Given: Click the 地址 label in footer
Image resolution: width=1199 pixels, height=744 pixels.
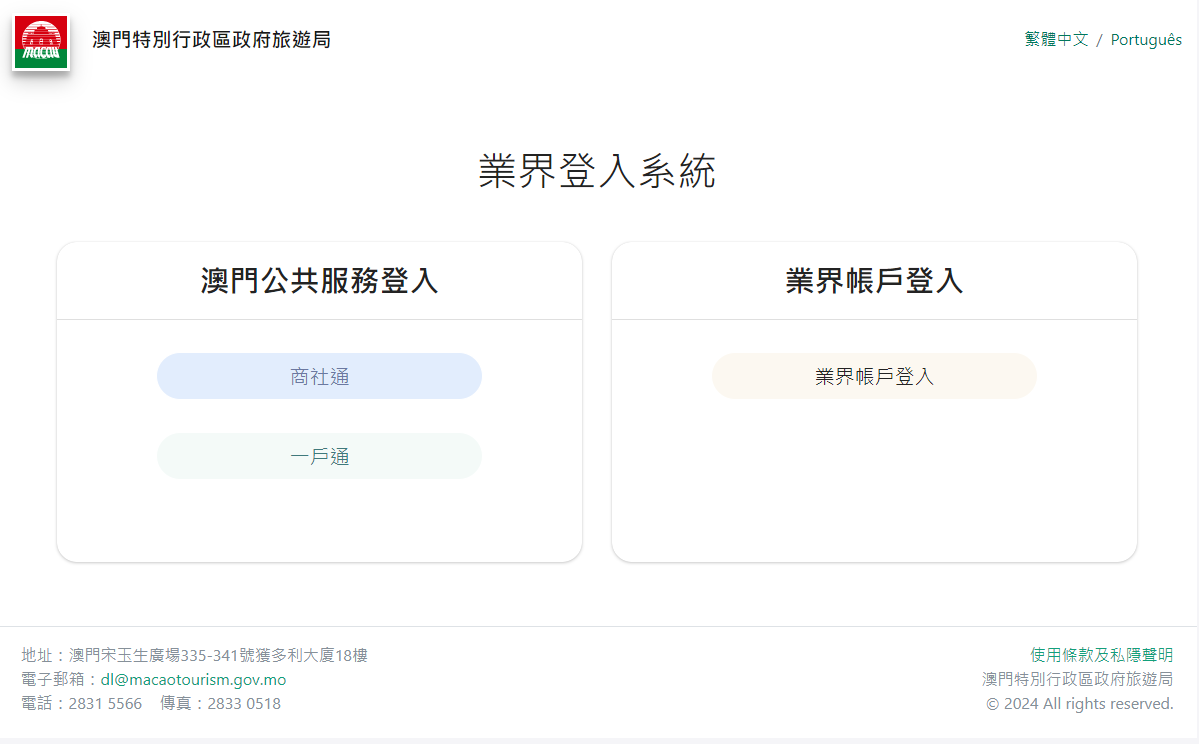Looking at the screenshot, I should [x=37, y=656].
